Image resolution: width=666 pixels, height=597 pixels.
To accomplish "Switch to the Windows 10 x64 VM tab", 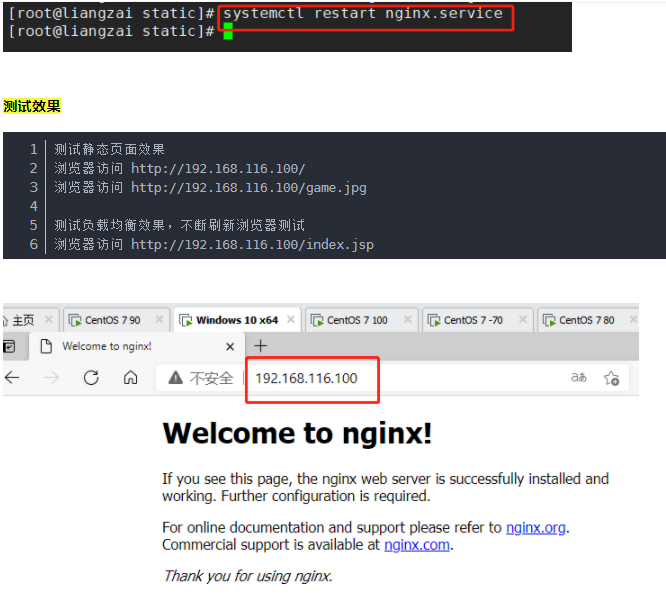I will point(237,320).
